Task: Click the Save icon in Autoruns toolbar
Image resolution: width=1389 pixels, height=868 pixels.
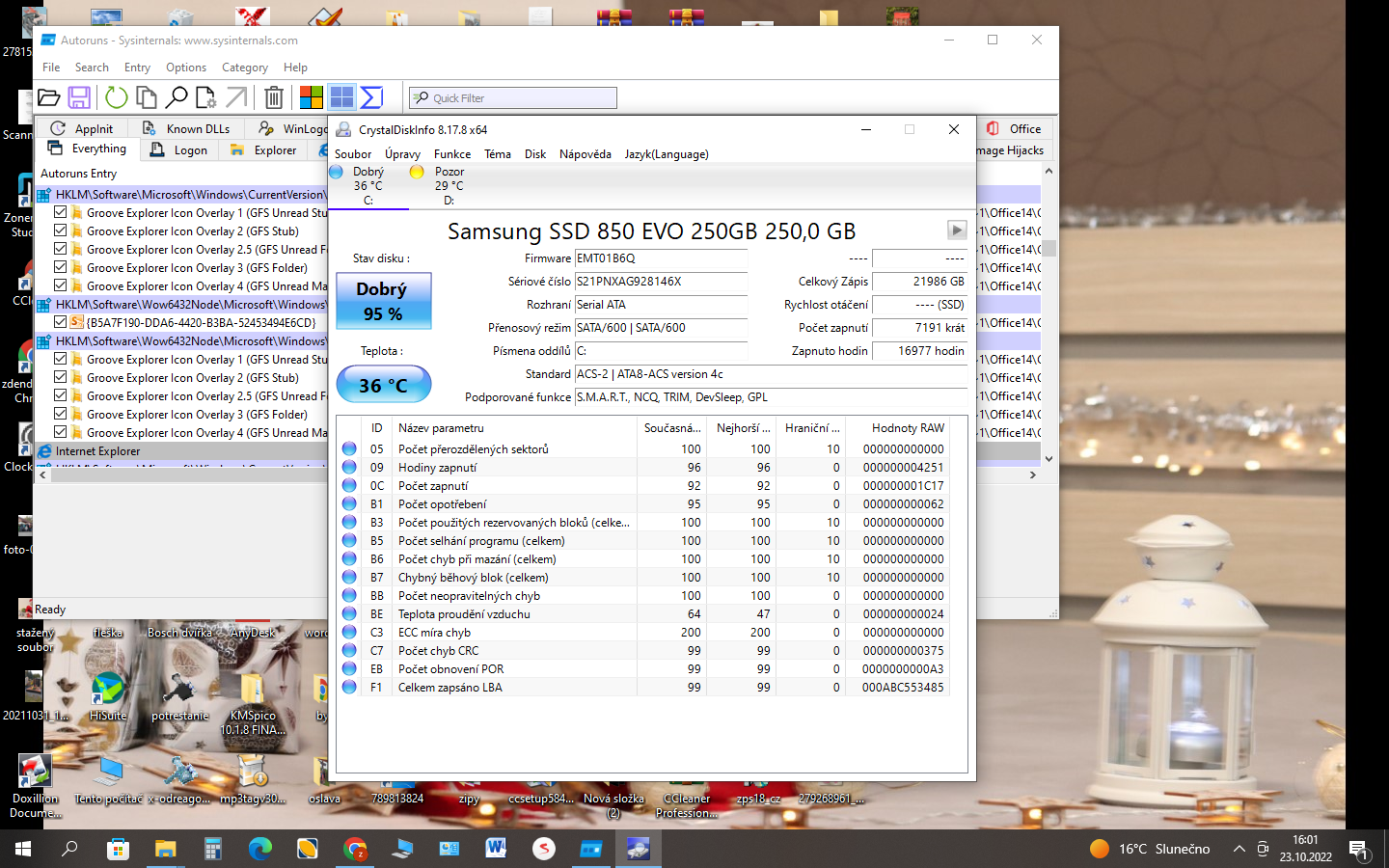Action: [x=79, y=97]
